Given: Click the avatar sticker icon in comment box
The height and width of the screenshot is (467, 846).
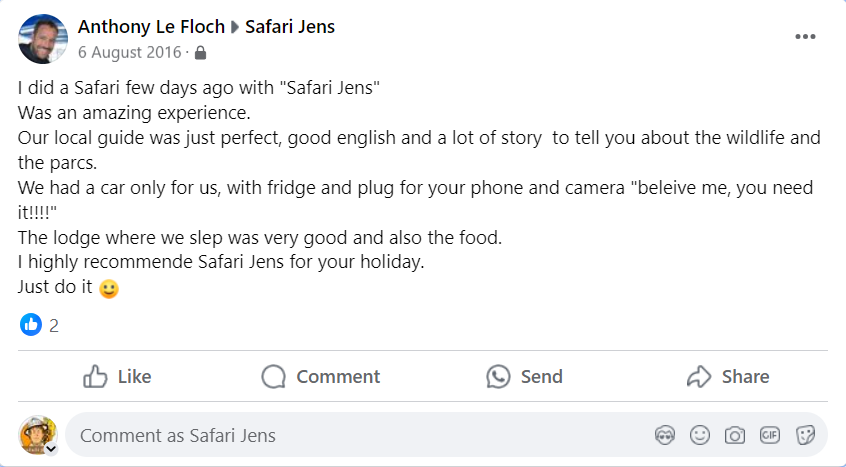Looking at the screenshot, I should pos(665,435).
